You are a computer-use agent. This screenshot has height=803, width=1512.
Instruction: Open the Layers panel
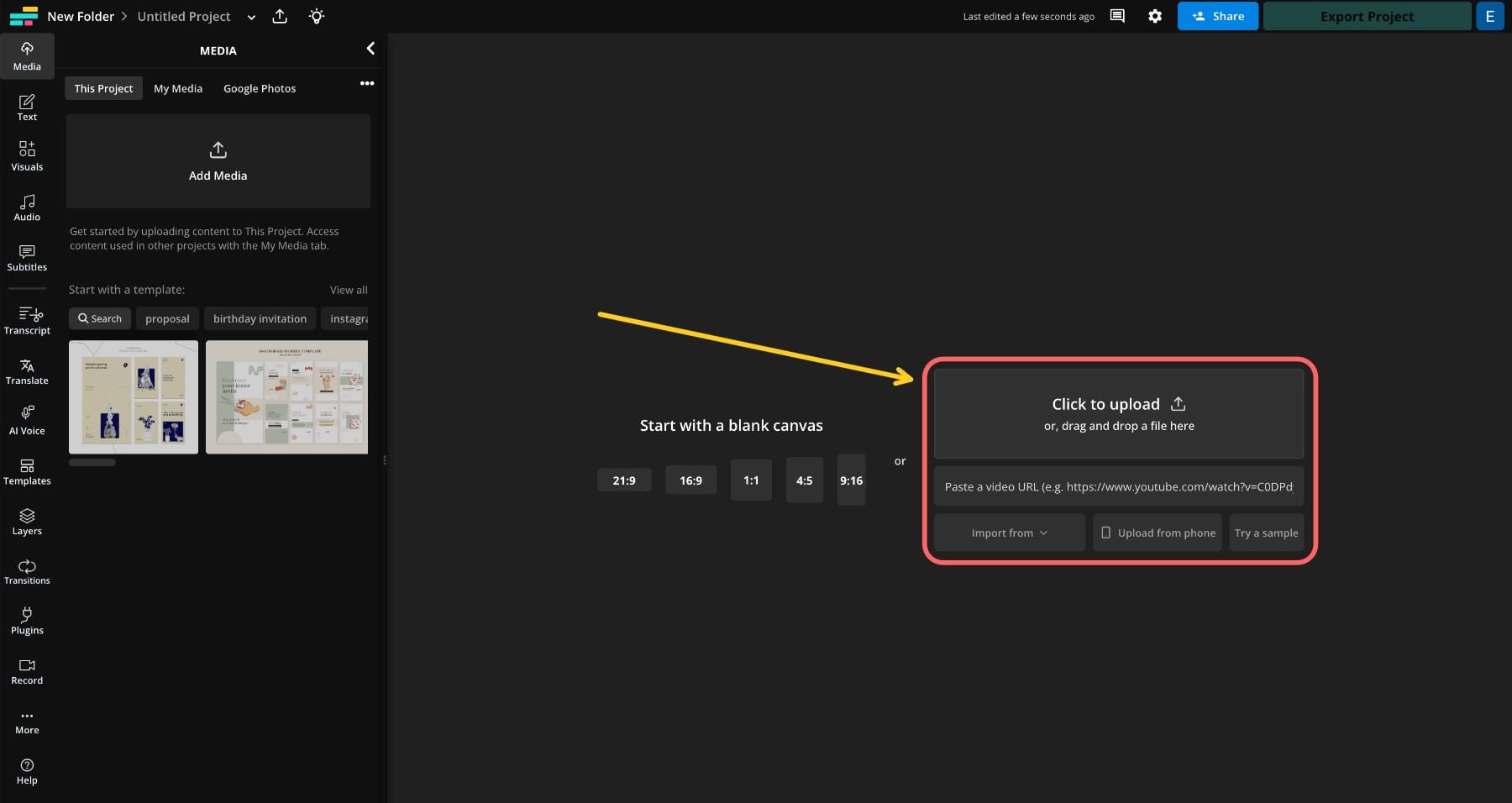click(27, 520)
